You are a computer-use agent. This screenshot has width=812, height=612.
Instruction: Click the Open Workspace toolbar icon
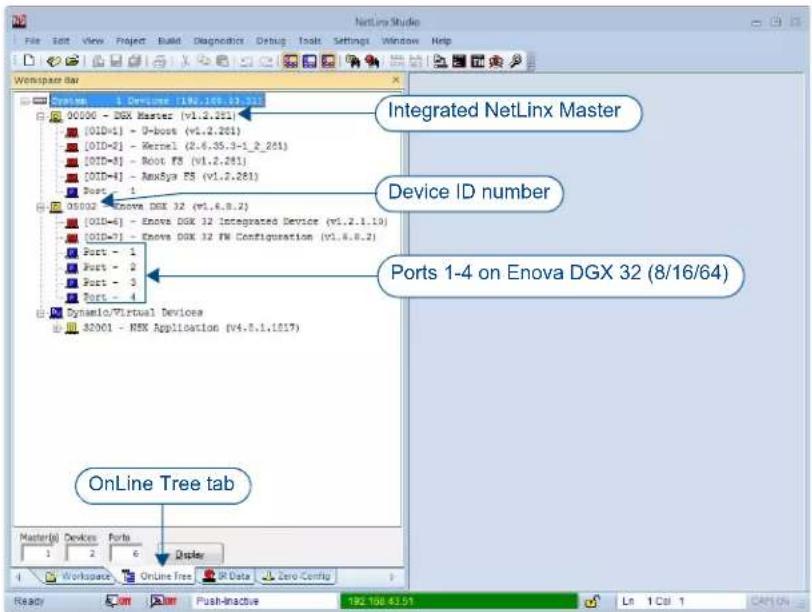53,61
